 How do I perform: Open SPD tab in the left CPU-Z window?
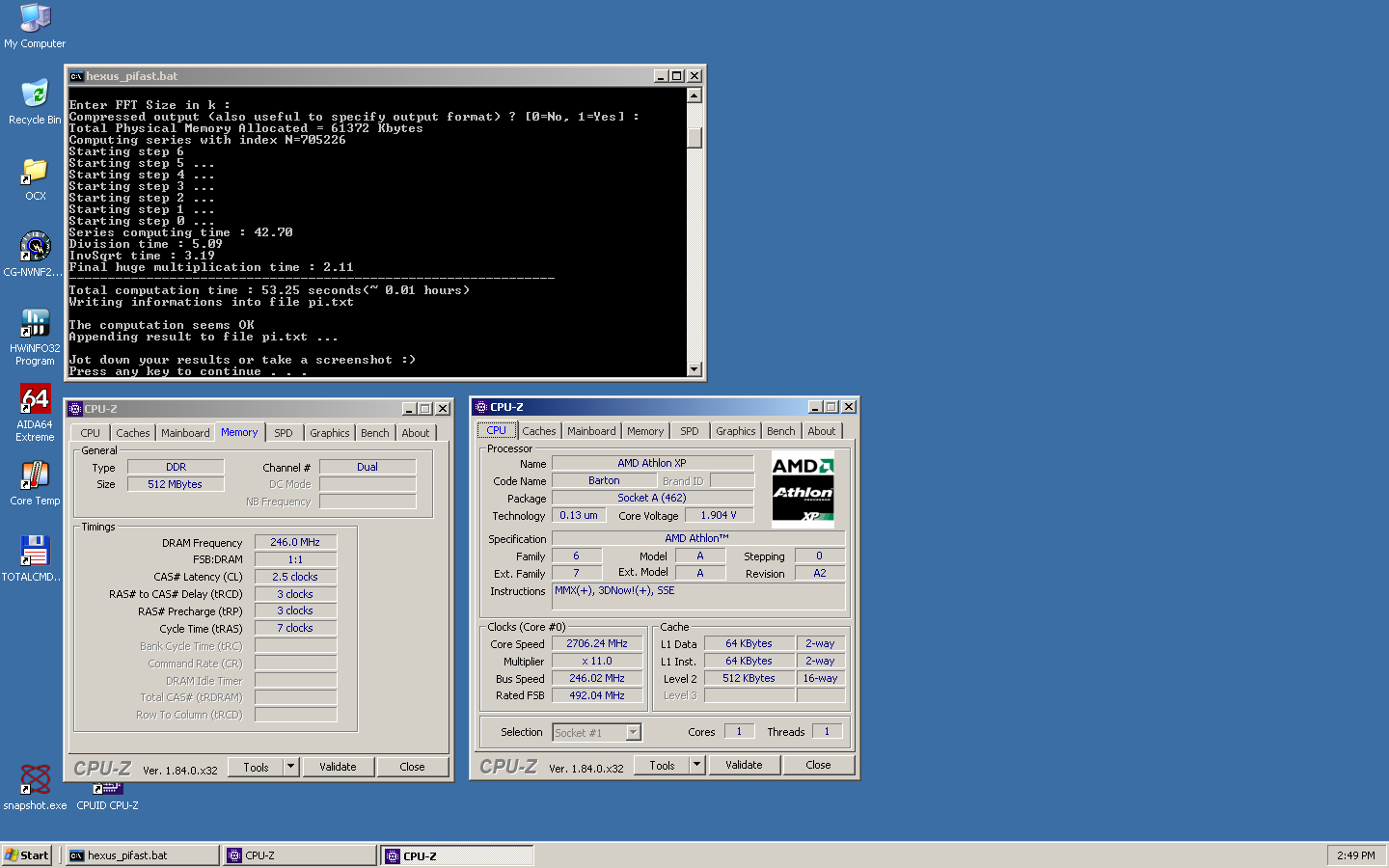(284, 433)
